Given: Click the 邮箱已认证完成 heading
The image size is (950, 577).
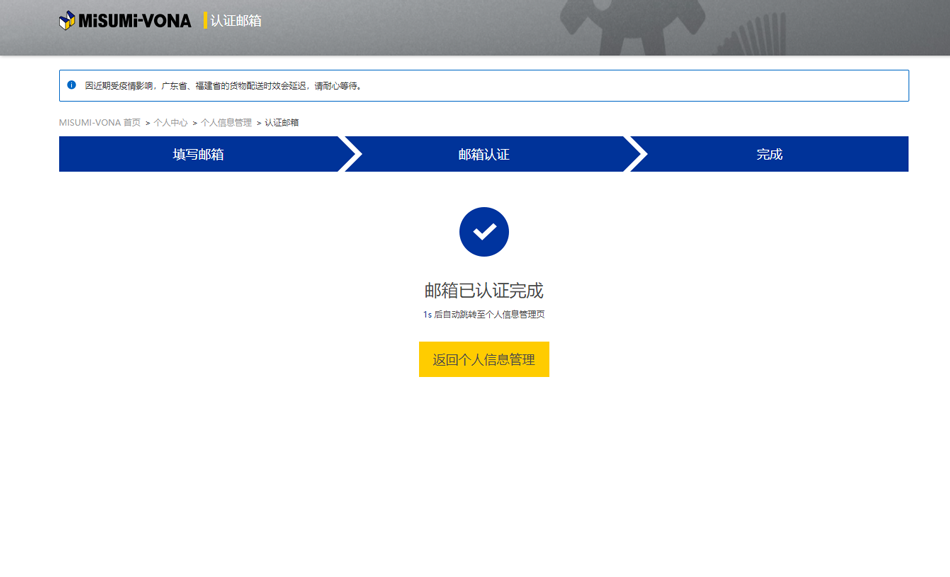Looking at the screenshot, I should [484, 291].
